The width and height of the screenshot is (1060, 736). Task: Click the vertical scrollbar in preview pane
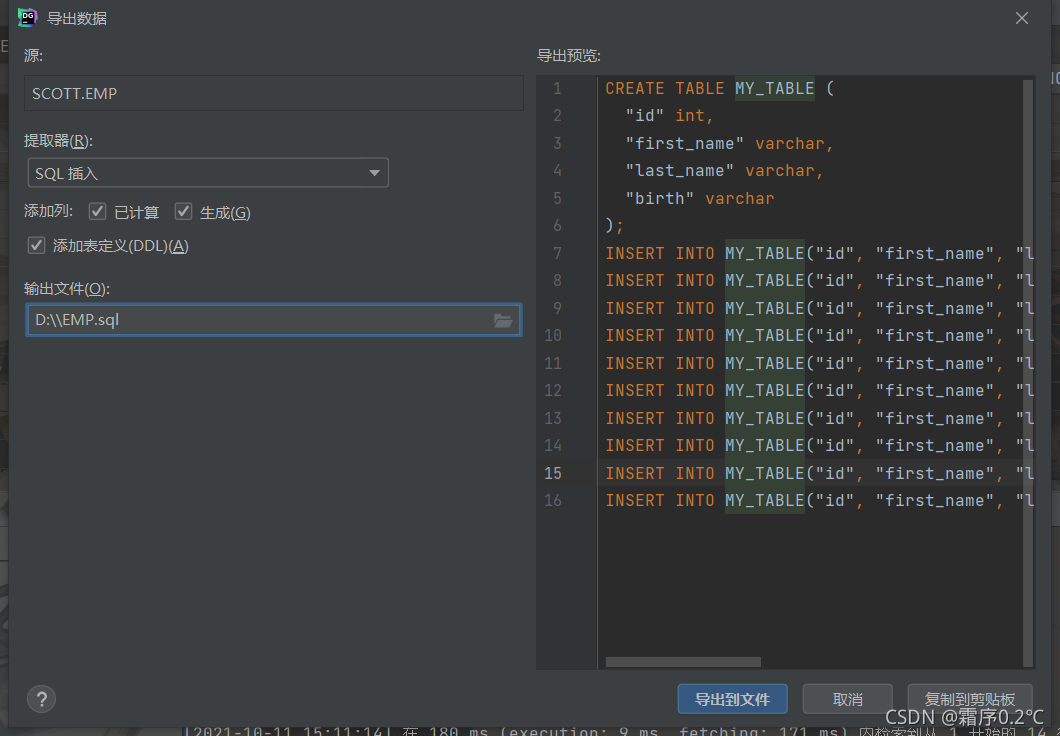1028,373
